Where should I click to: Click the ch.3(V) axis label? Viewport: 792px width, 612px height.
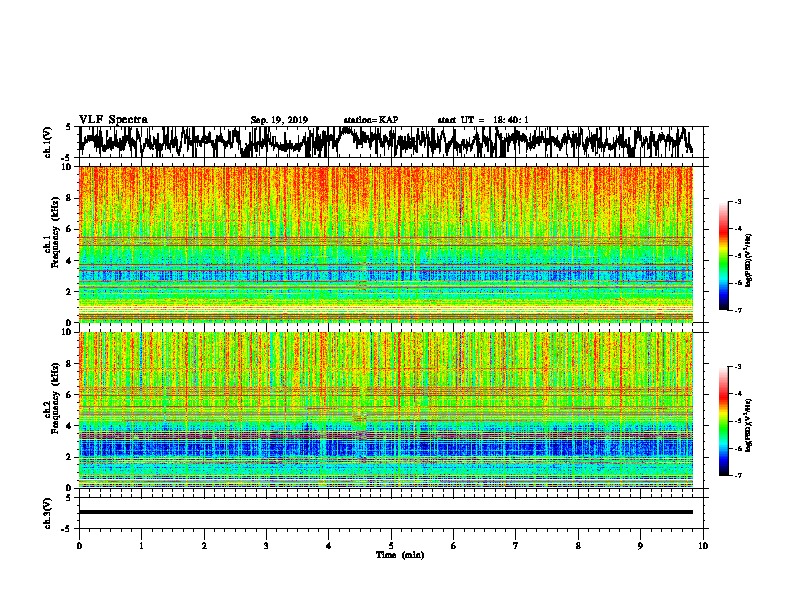tap(48, 514)
